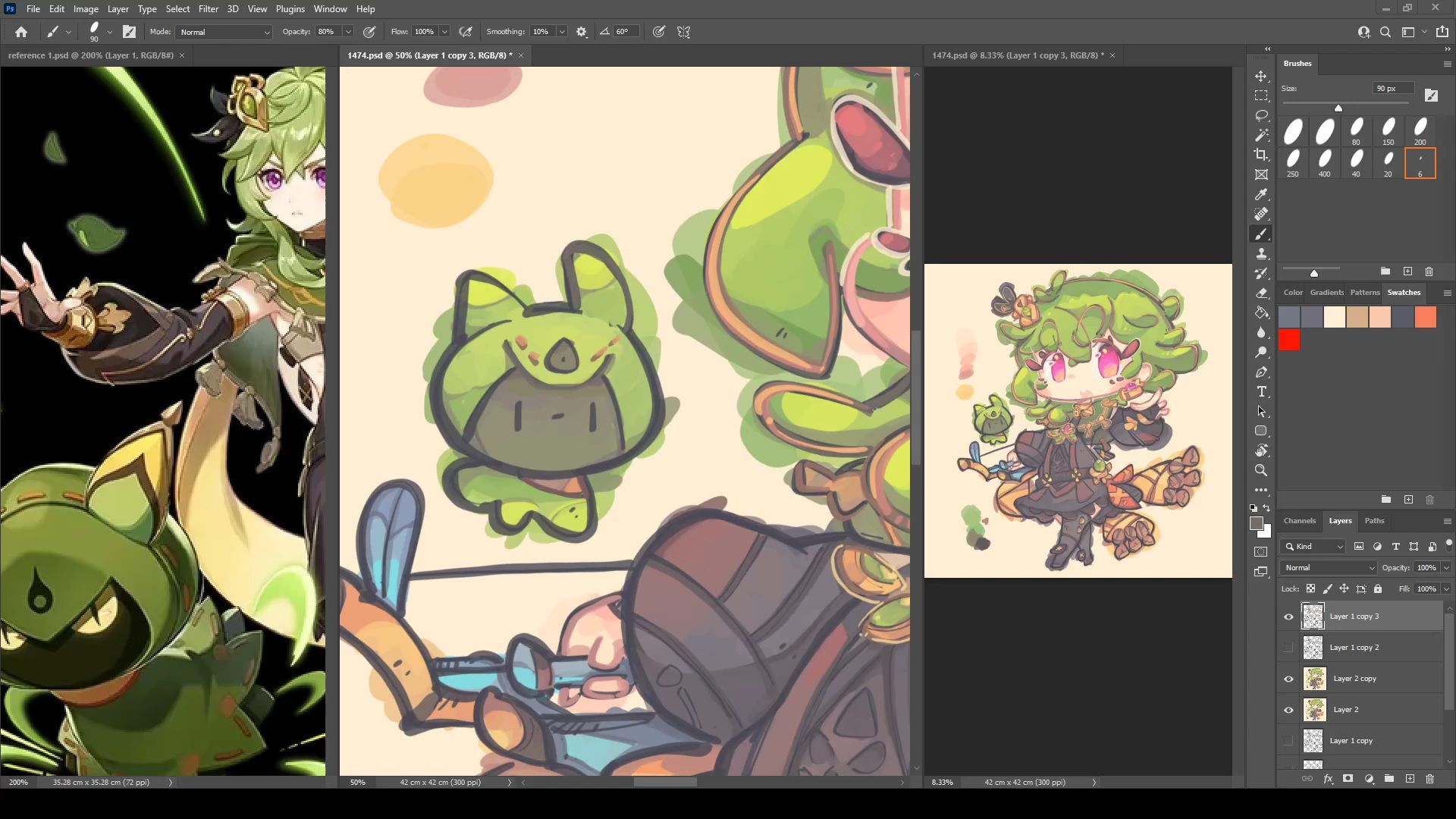
Task: Open the Plugins menu
Action: pyautogui.click(x=290, y=9)
